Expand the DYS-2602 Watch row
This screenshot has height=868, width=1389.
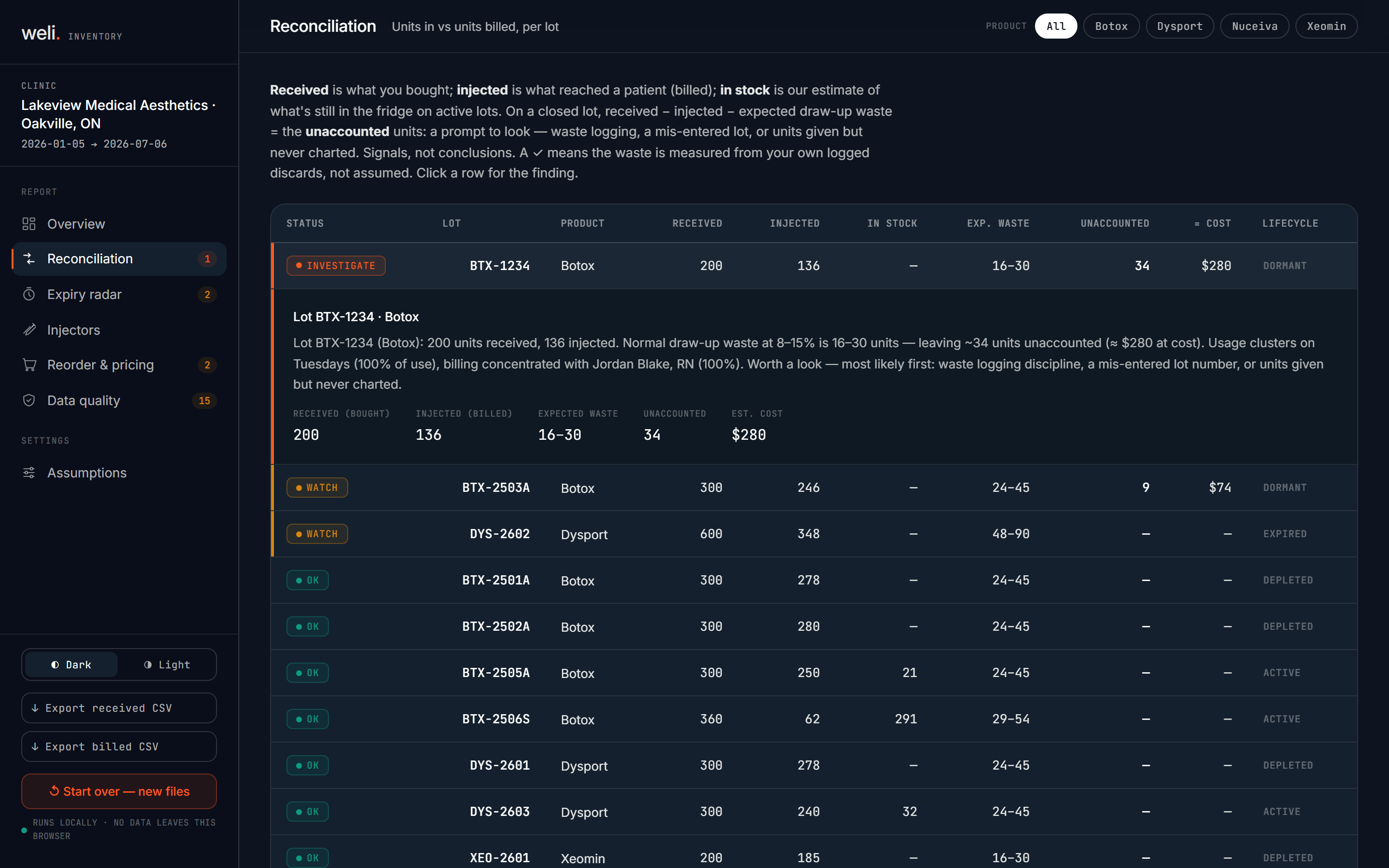[x=814, y=534]
